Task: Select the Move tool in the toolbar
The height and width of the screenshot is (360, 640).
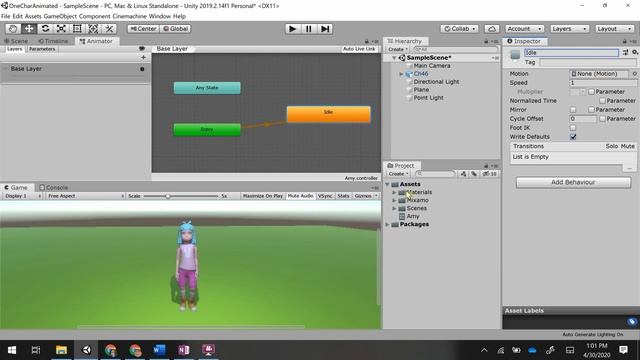Action: coord(29,29)
